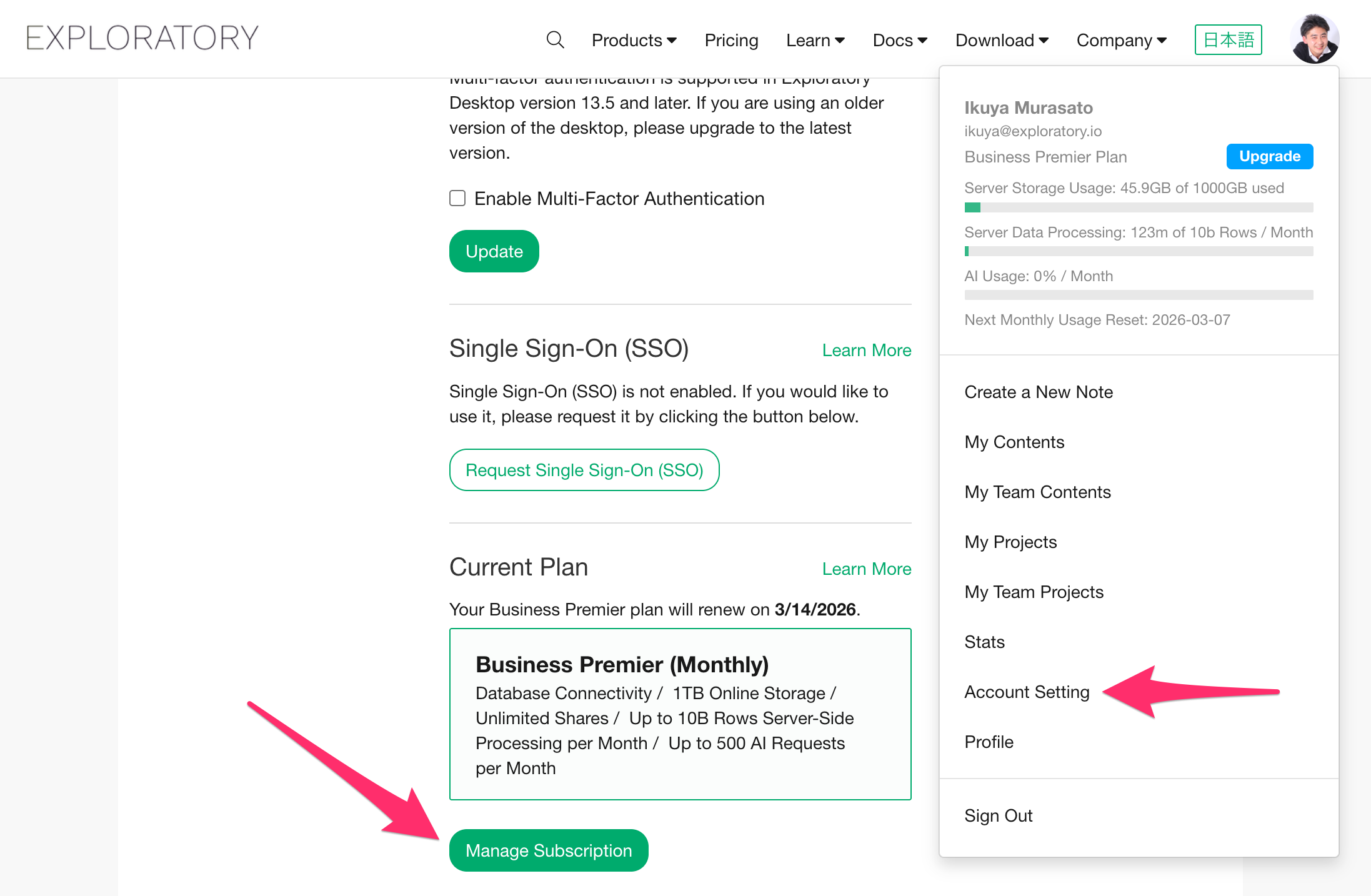This screenshot has width=1371, height=896.
Task: Open the Docs dropdown
Action: coord(899,41)
